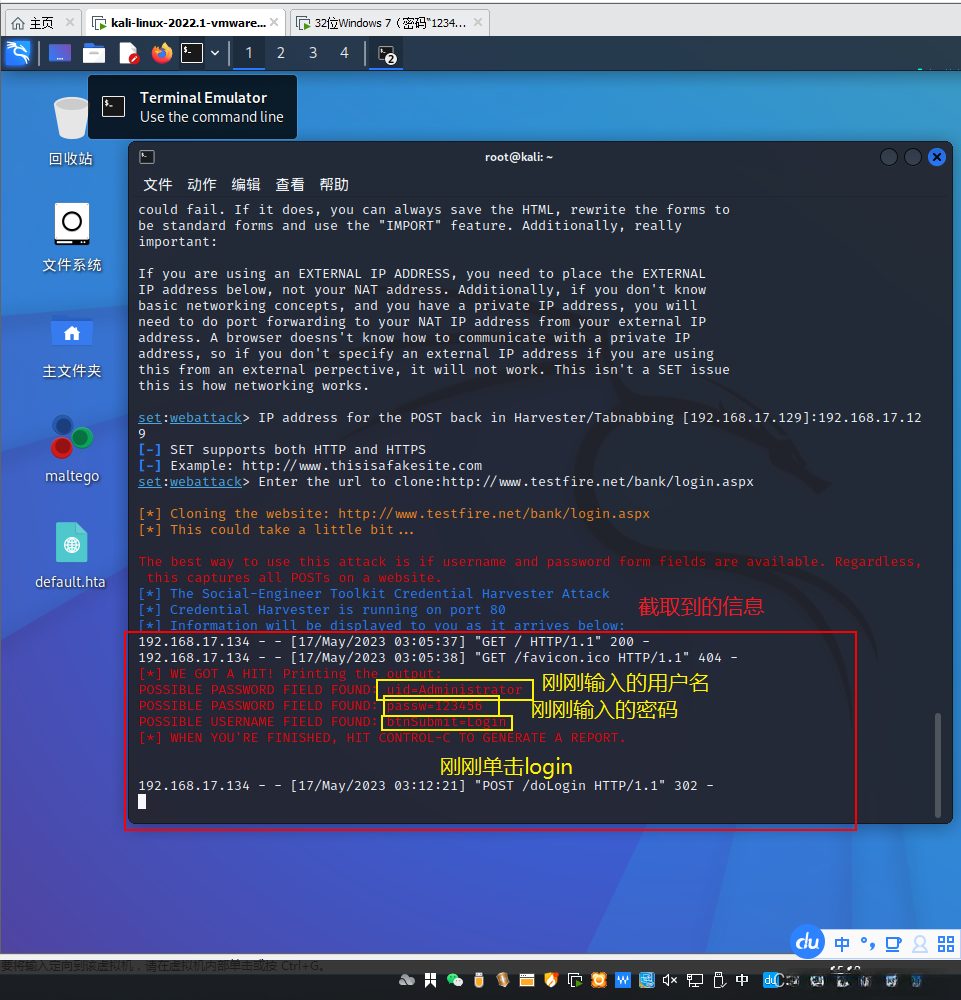Viewport: 961px width, 1000px height.
Task: Click the testfire.net clone URL in terminal
Action: pyautogui.click(x=598, y=482)
